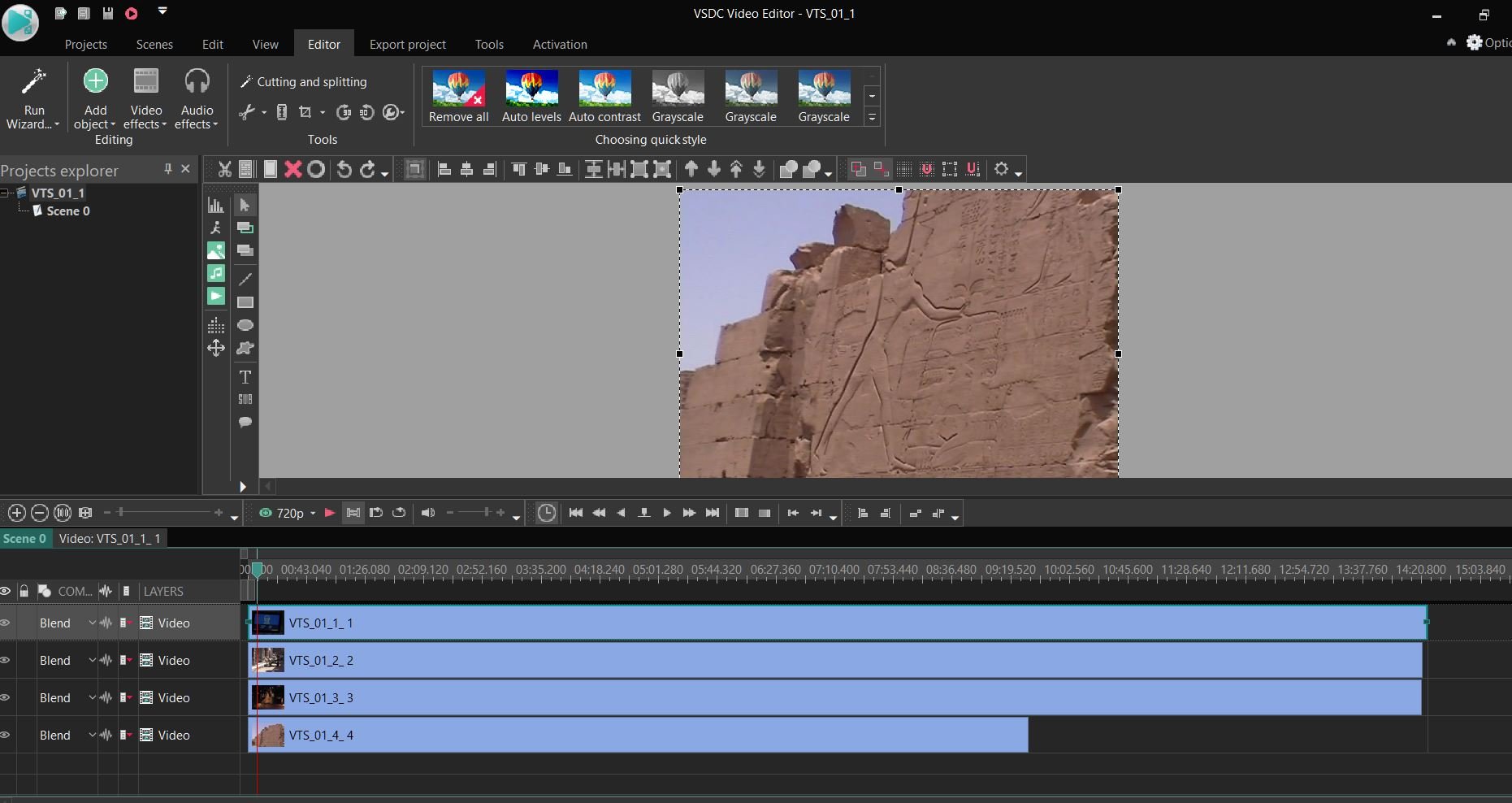This screenshot has width=1512, height=803.
Task: Select the Line drawing tool
Action: point(245,280)
